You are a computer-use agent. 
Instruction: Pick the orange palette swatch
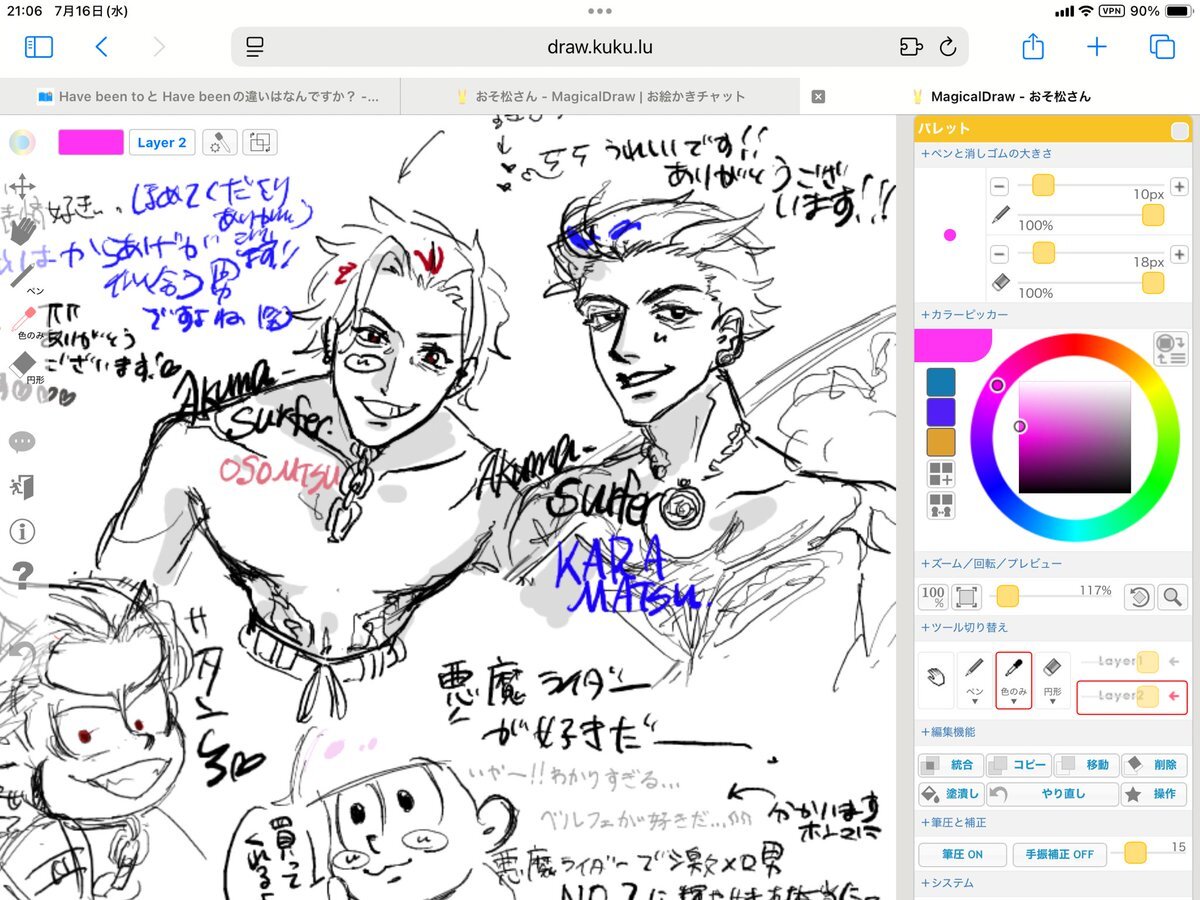(941, 442)
